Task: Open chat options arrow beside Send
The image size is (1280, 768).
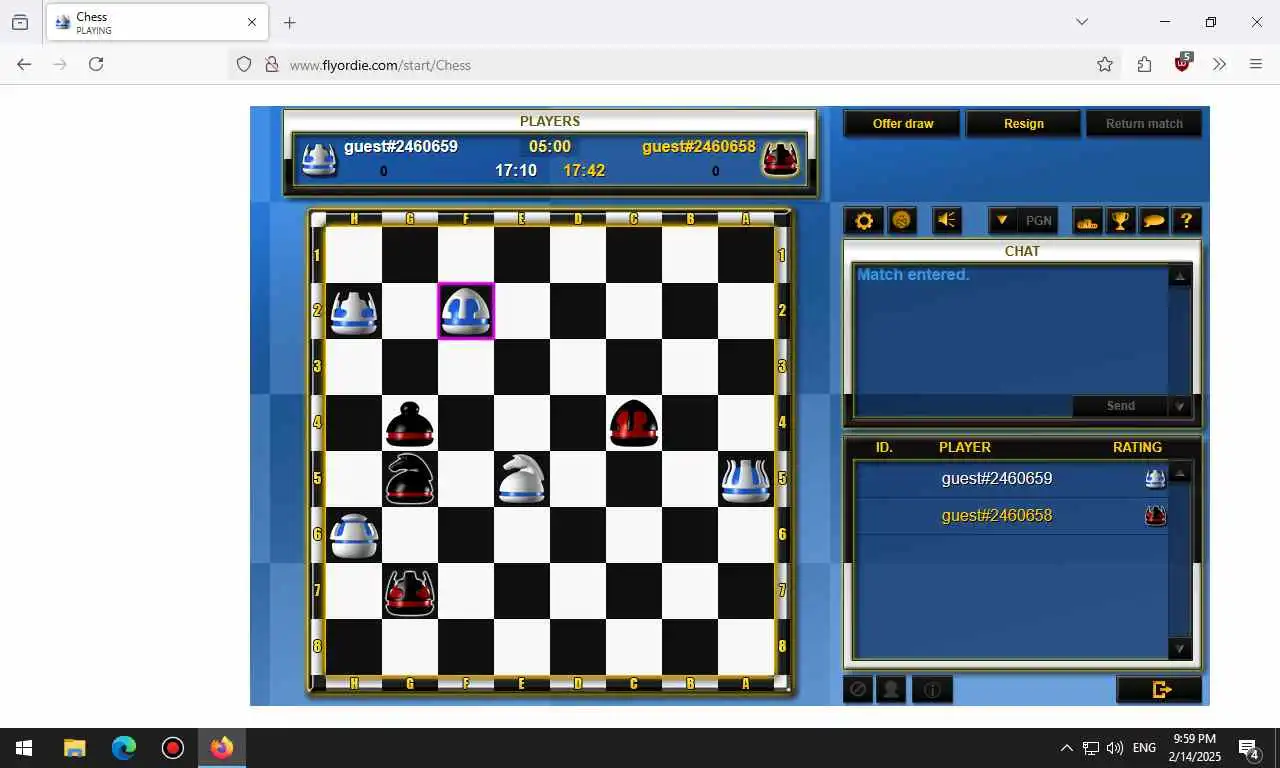Action: (1180, 406)
